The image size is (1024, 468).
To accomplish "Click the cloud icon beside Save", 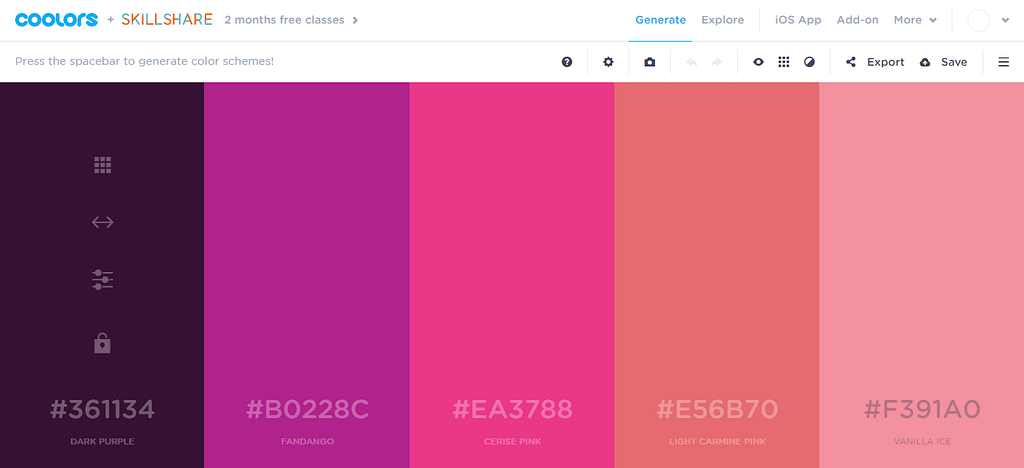I will point(925,62).
